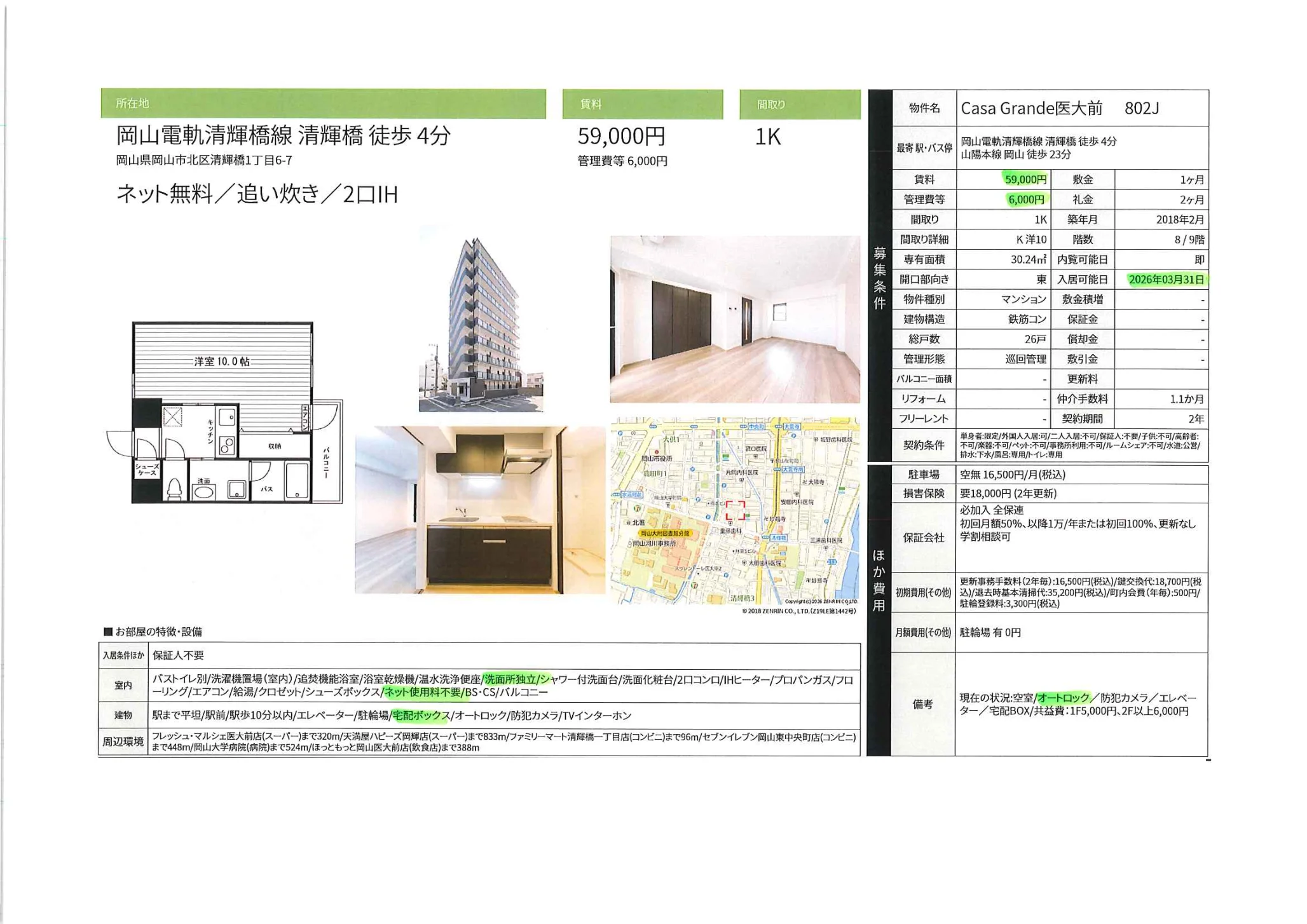Click the property name Casa Grande医大前
The height and width of the screenshot is (924, 1307).
(x=1031, y=109)
